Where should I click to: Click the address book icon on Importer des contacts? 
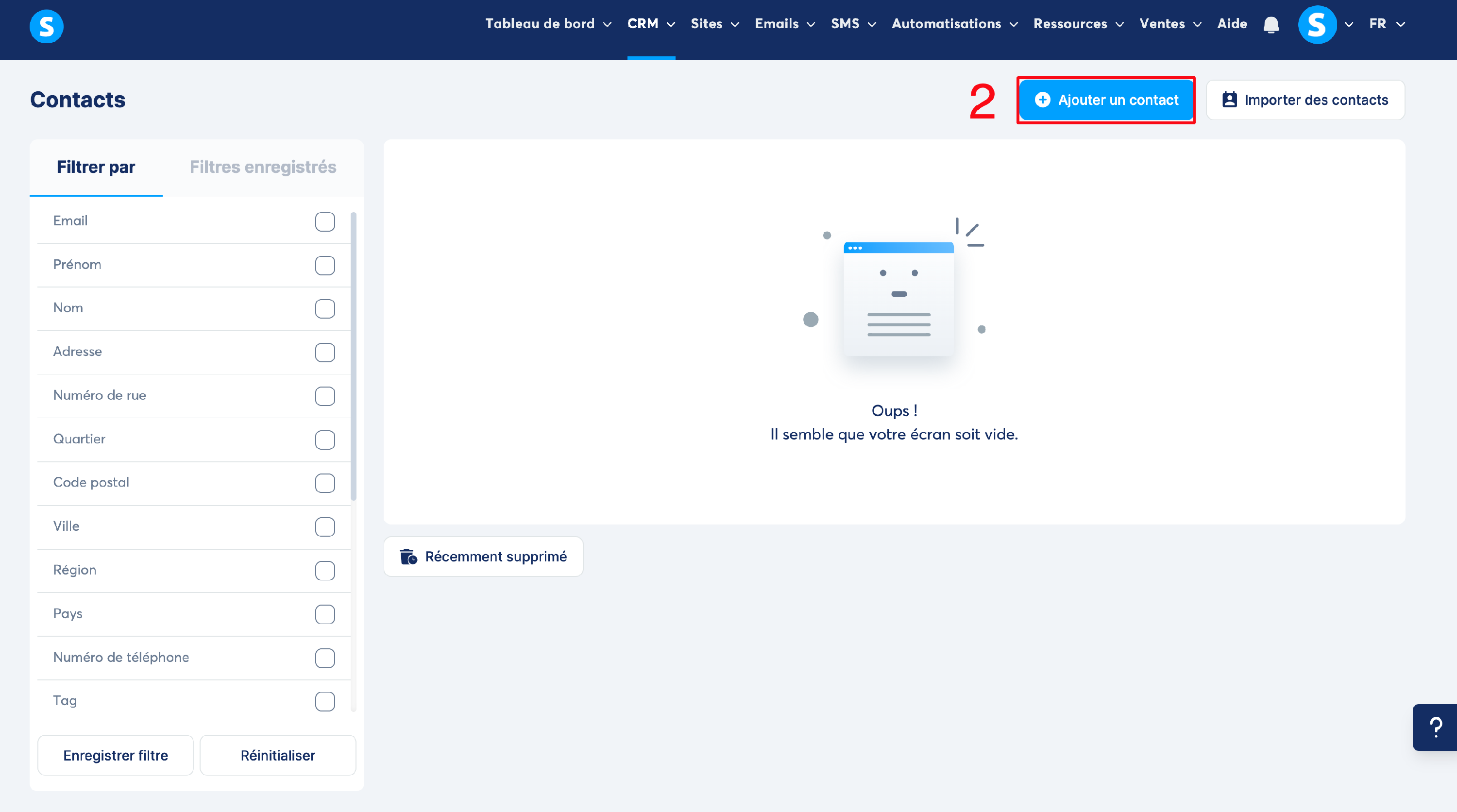pyautogui.click(x=1230, y=100)
